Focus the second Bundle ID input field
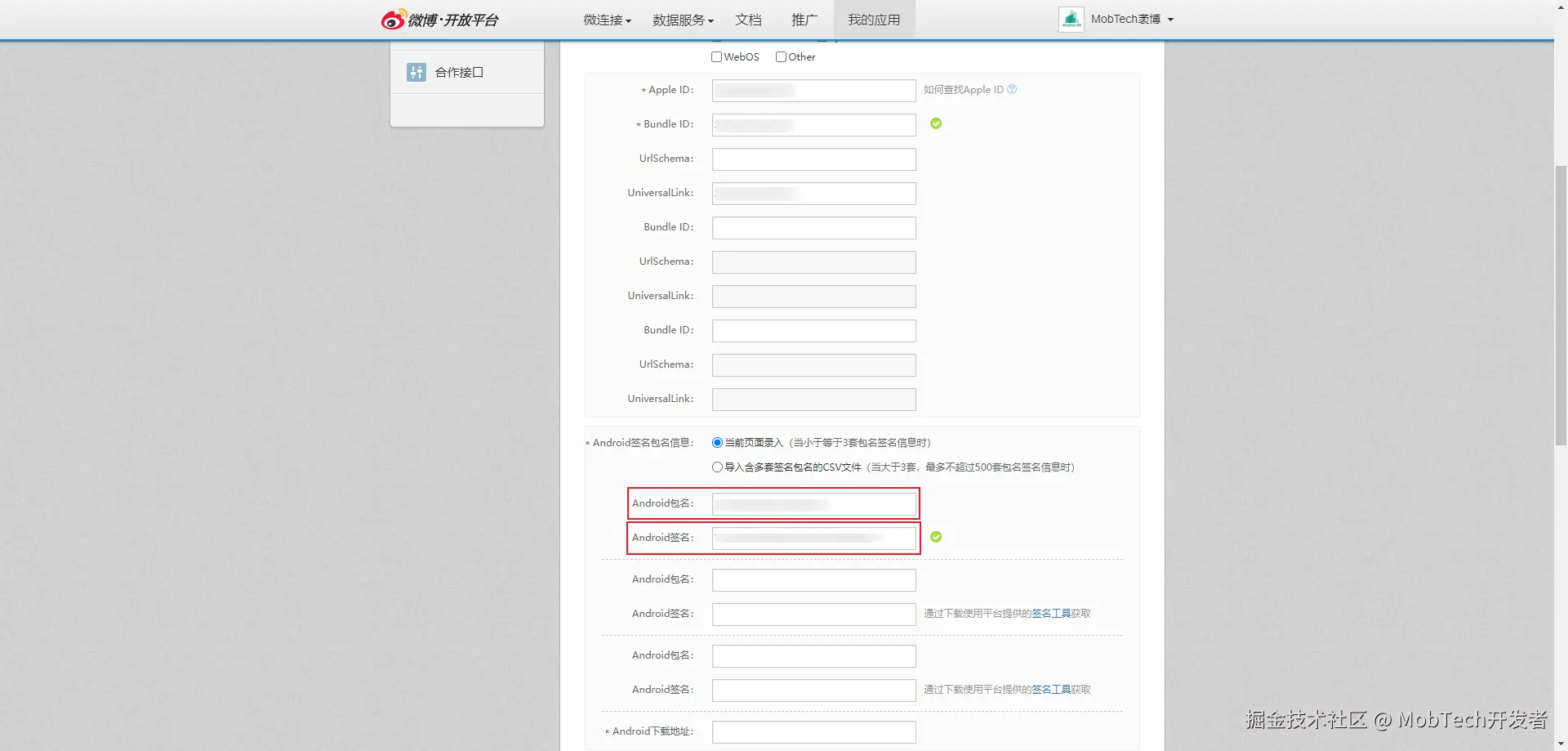Viewport: 1568px width, 751px height. (814, 227)
